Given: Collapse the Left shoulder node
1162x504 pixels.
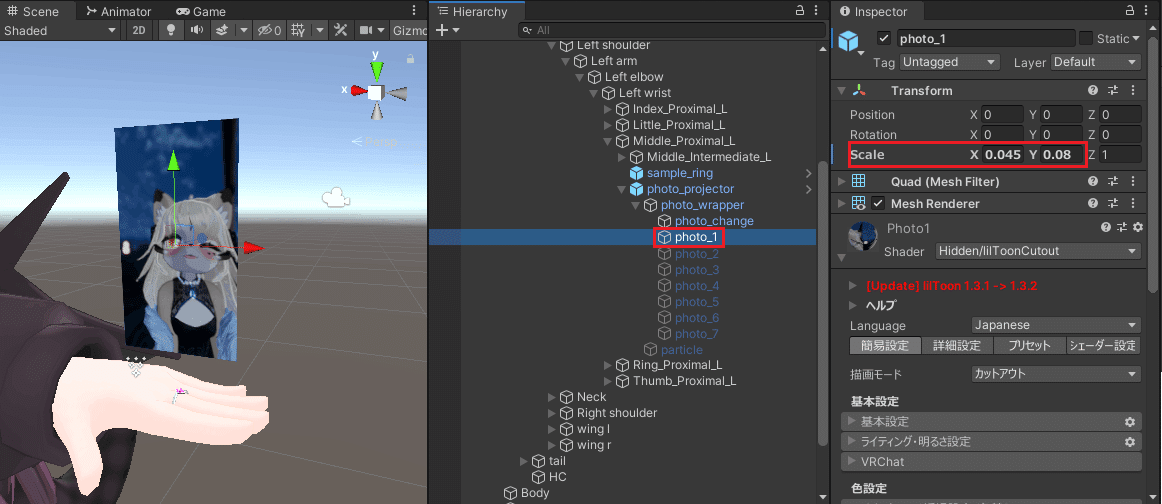Looking at the screenshot, I should click(x=551, y=45).
